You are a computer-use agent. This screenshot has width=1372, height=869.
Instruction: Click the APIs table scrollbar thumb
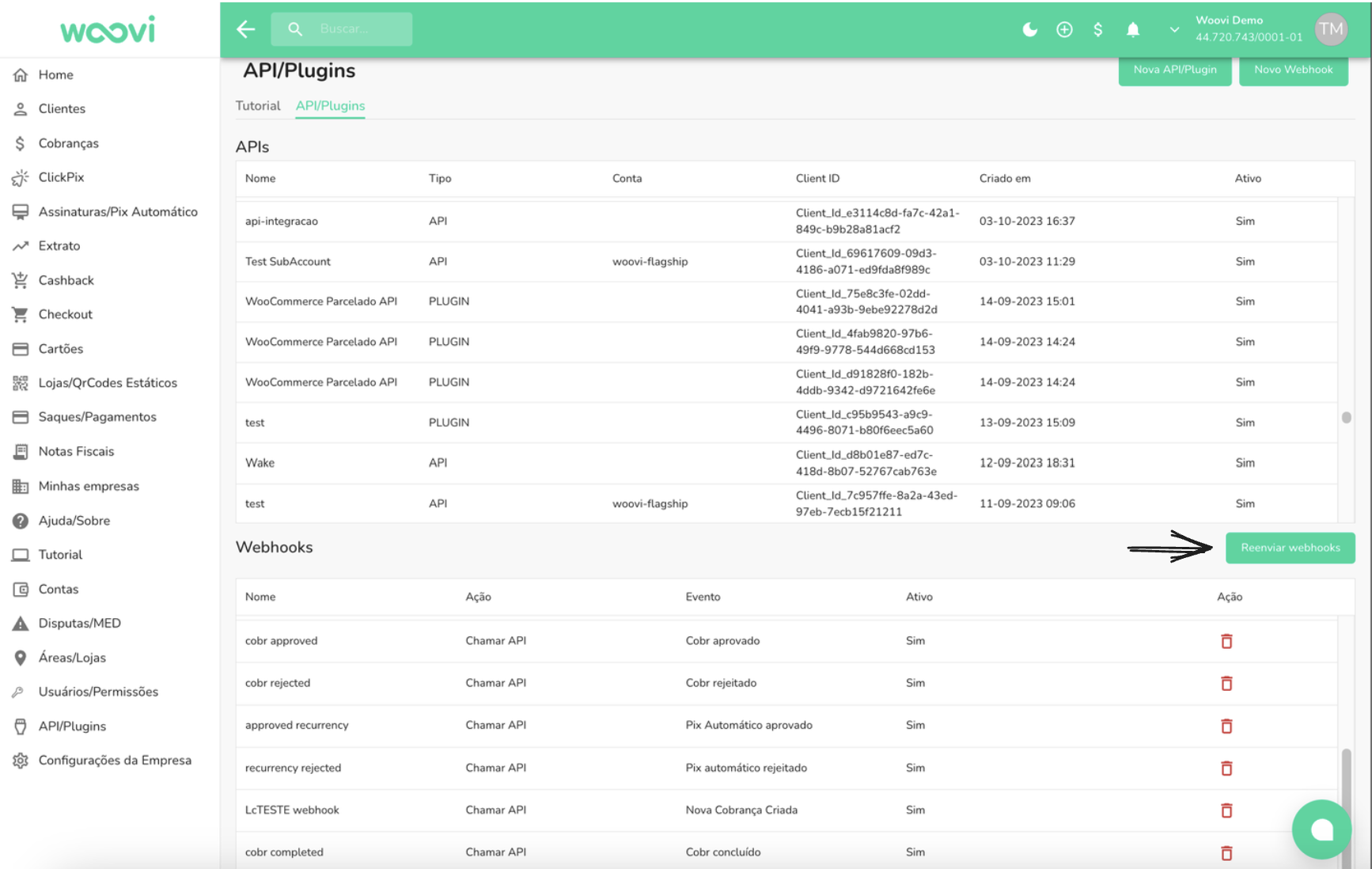[1346, 417]
